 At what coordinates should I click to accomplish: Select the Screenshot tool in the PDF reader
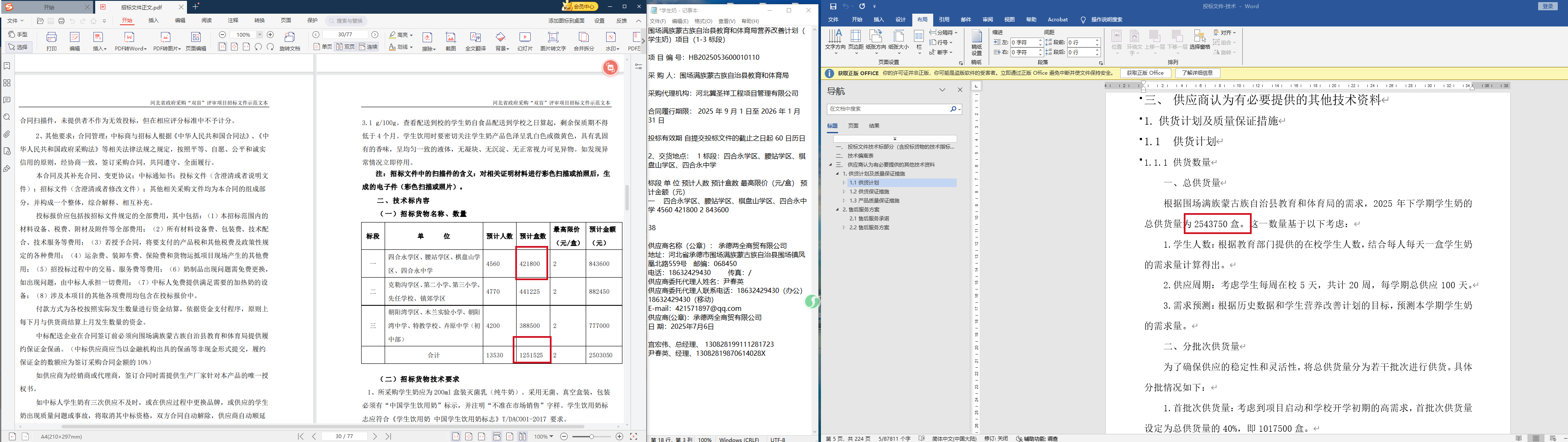pos(450,41)
